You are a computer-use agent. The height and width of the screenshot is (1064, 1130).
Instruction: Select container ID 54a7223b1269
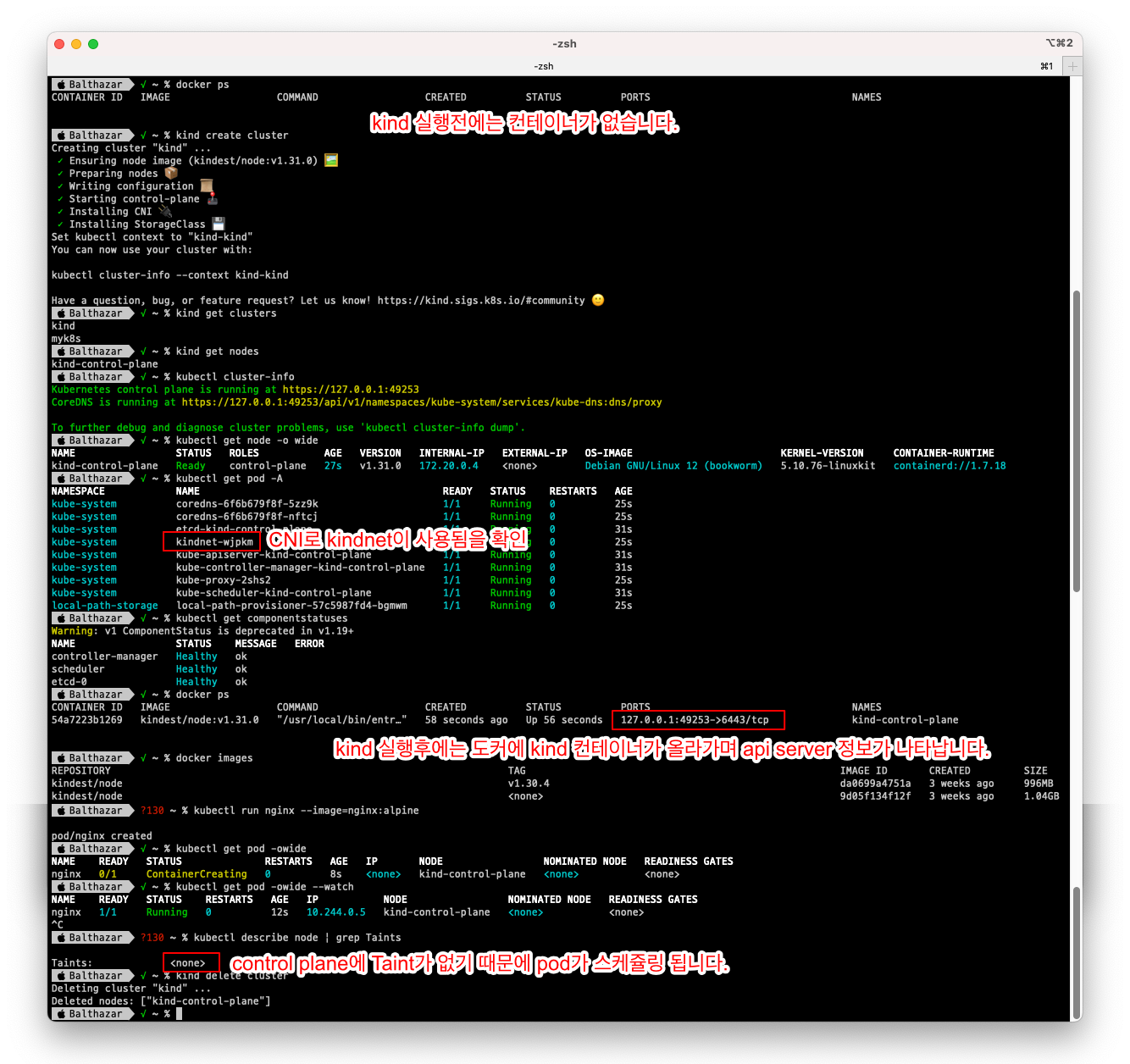[87, 720]
